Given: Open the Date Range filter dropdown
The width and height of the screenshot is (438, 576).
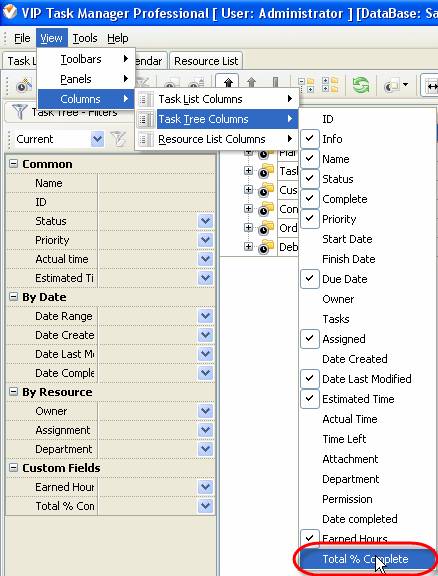Looking at the screenshot, I should (205, 316).
